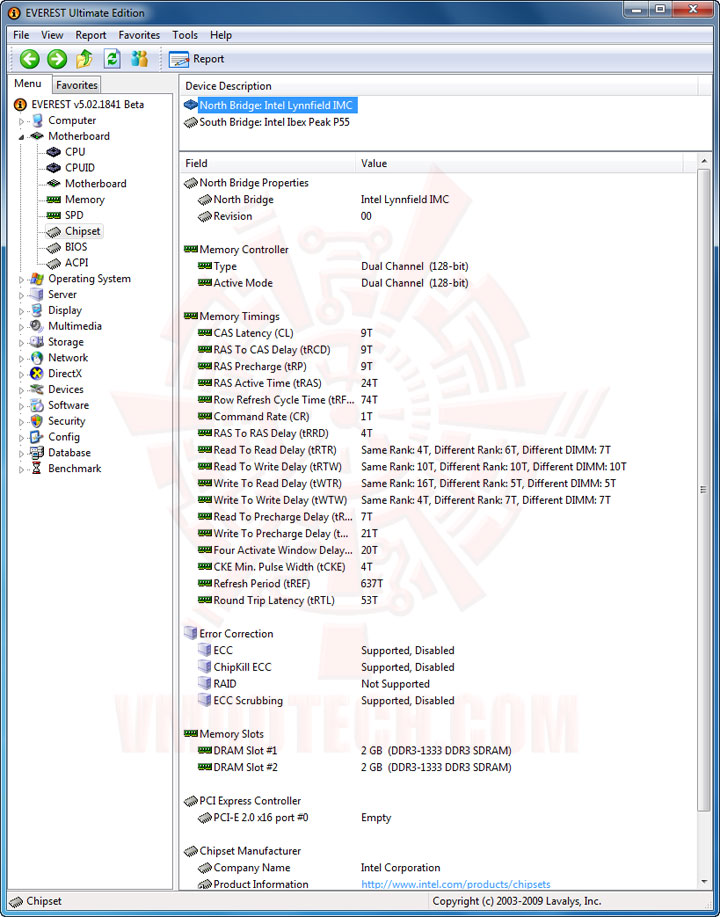Click the details scrollbar down arrow
The height and width of the screenshot is (917, 720).
coord(704,882)
